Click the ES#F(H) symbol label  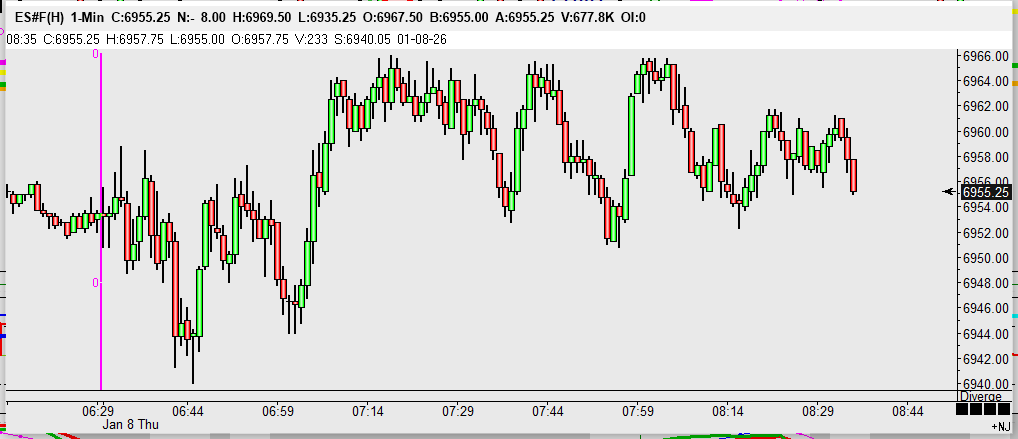coord(38,18)
